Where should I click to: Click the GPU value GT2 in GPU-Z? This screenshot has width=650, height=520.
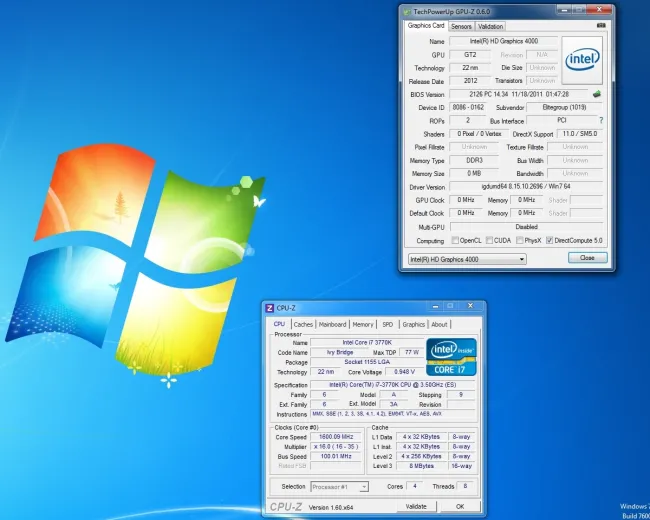point(470,55)
